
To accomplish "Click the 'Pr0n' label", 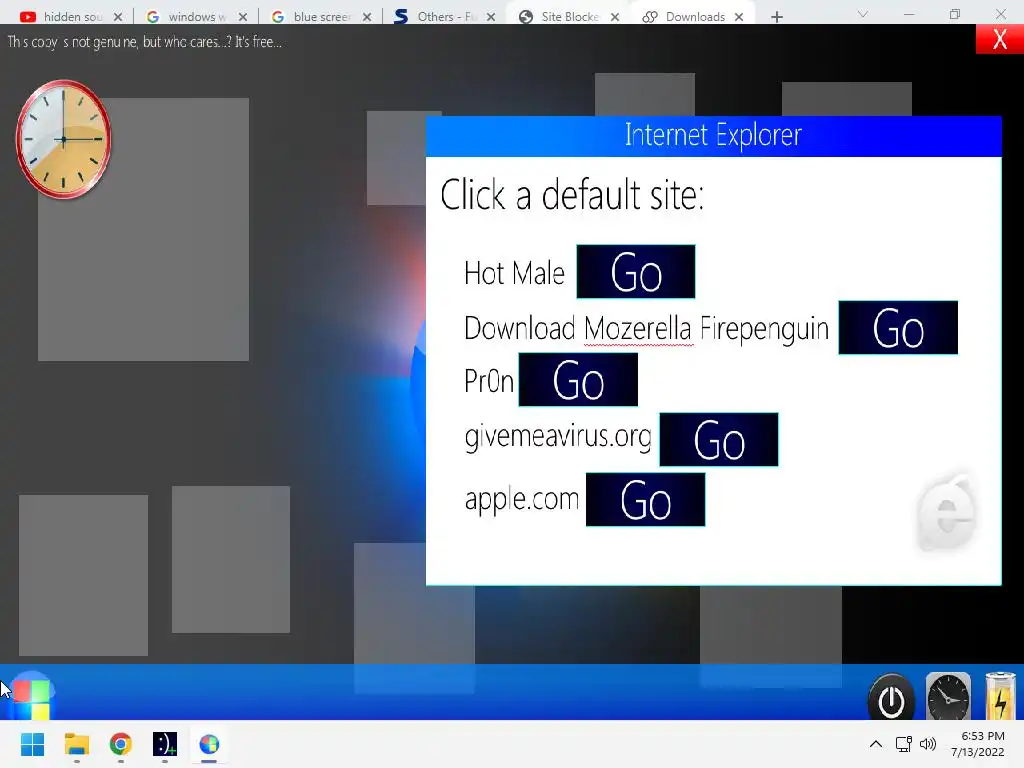I will (488, 381).
